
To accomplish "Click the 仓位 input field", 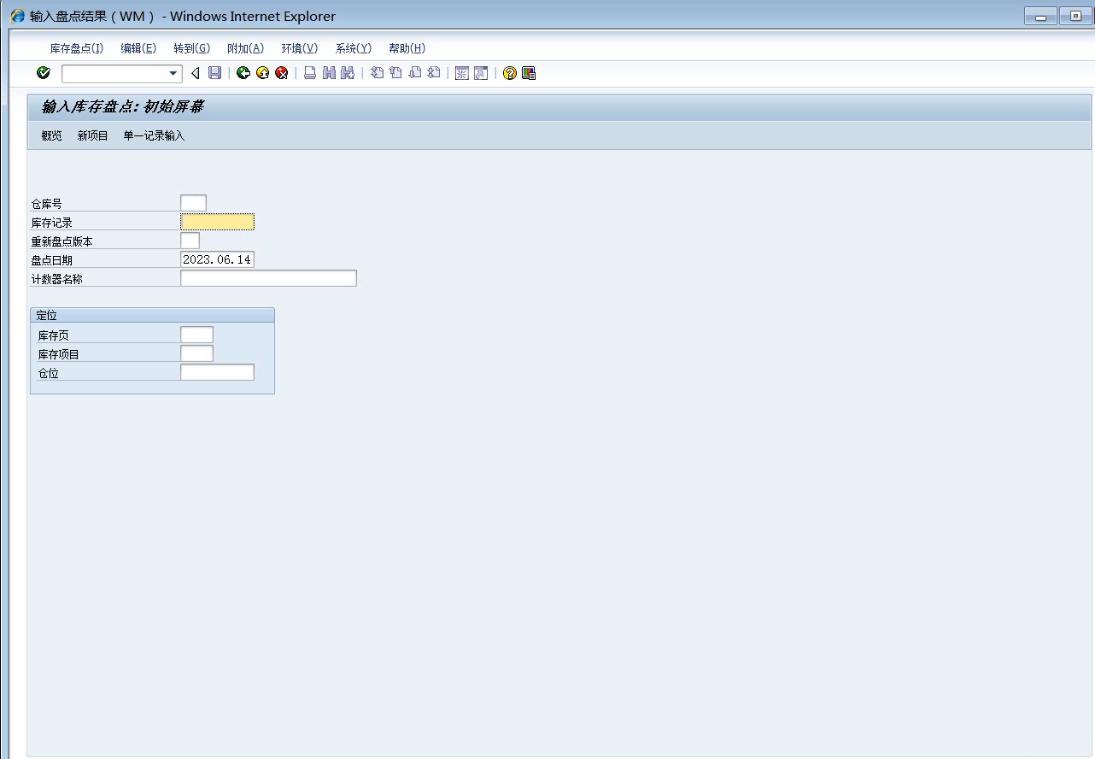I will [217, 372].
